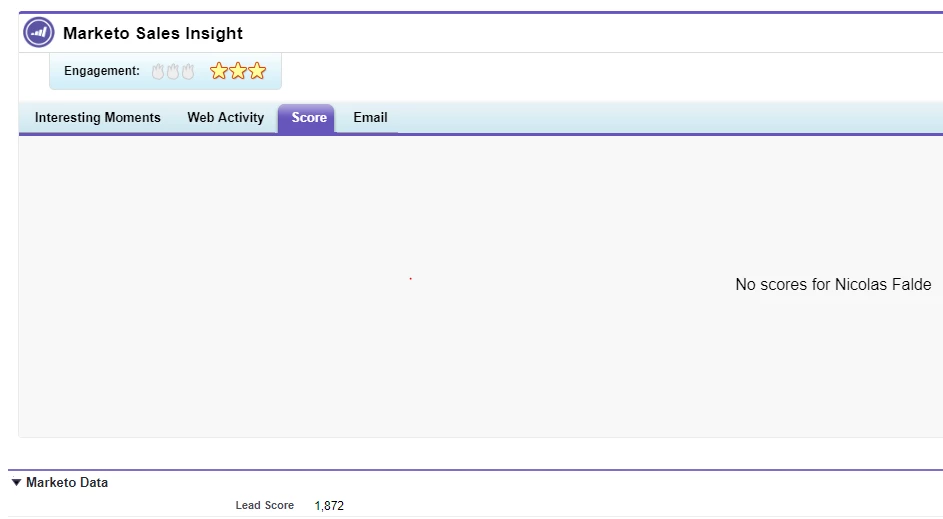Image resolution: width=943 pixels, height=519 pixels.
Task: Click the Marketo Sales Insight title
Action: click(153, 33)
